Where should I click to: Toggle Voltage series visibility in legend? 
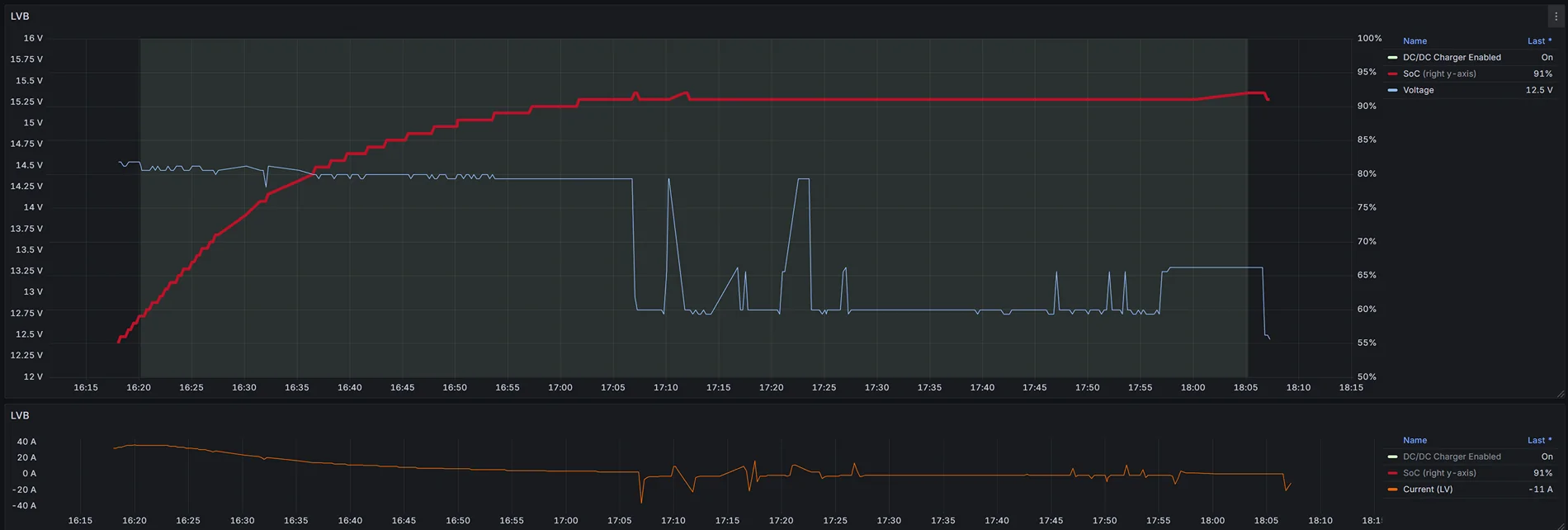coord(1418,90)
